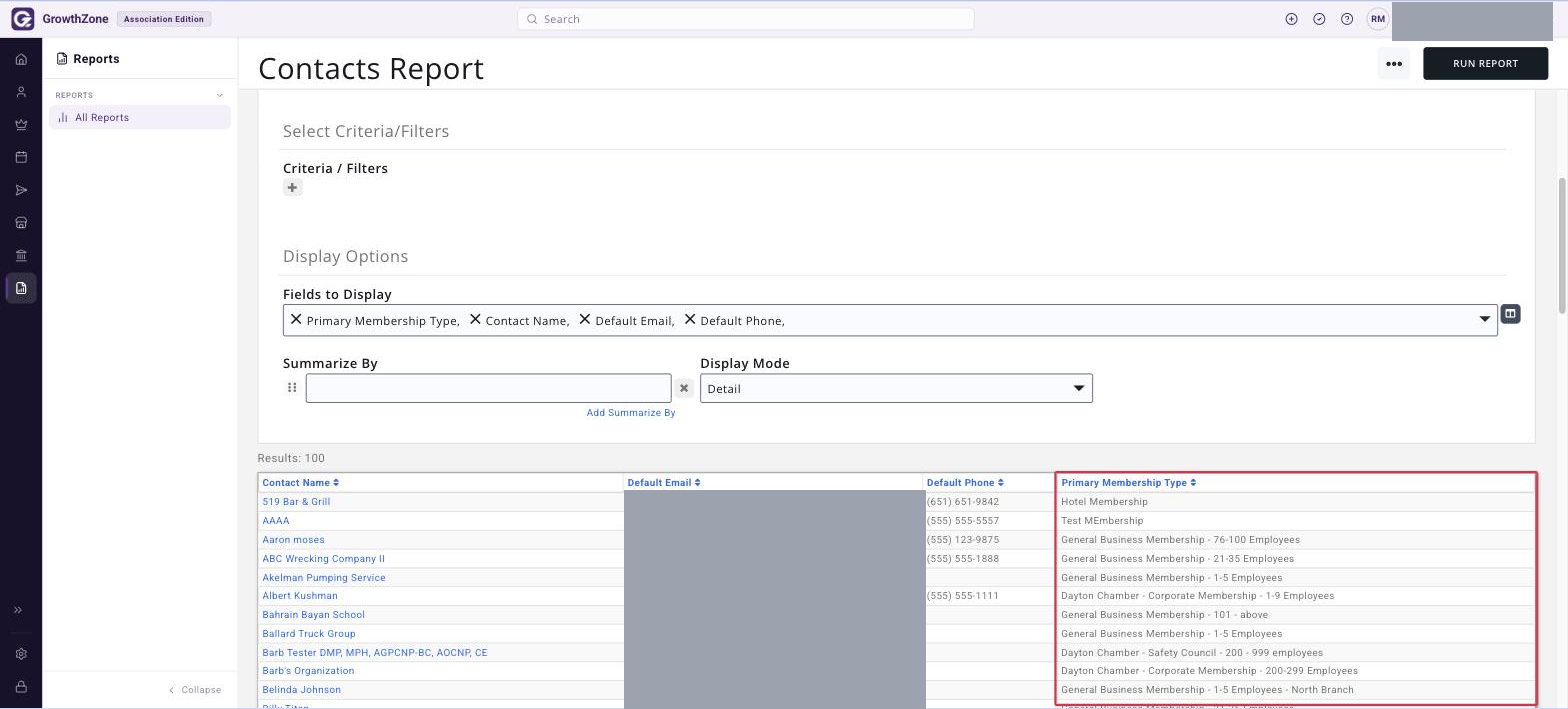The image size is (1568, 709).
Task: Open the Events calendar icon in sidebar
Action: click(21, 157)
